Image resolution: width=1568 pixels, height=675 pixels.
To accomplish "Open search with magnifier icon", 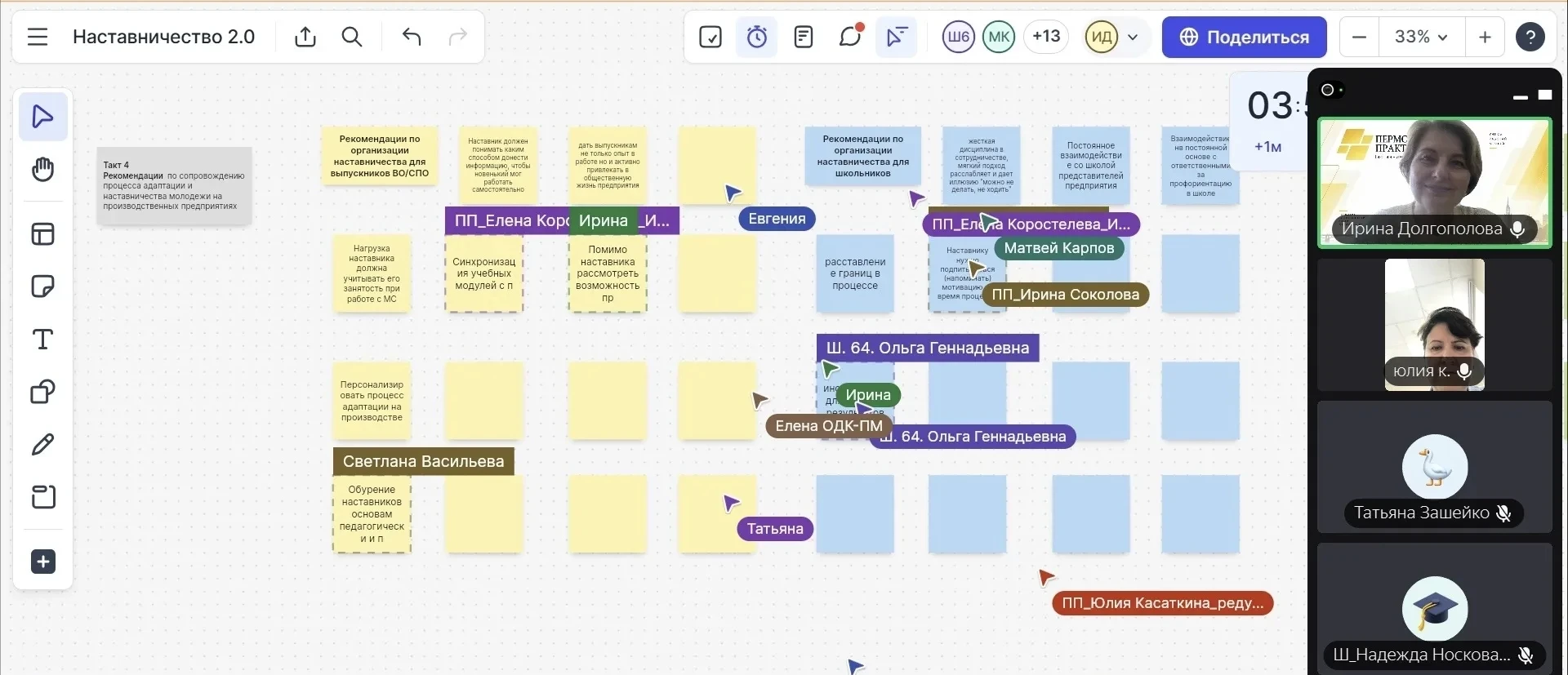I will (352, 37).
